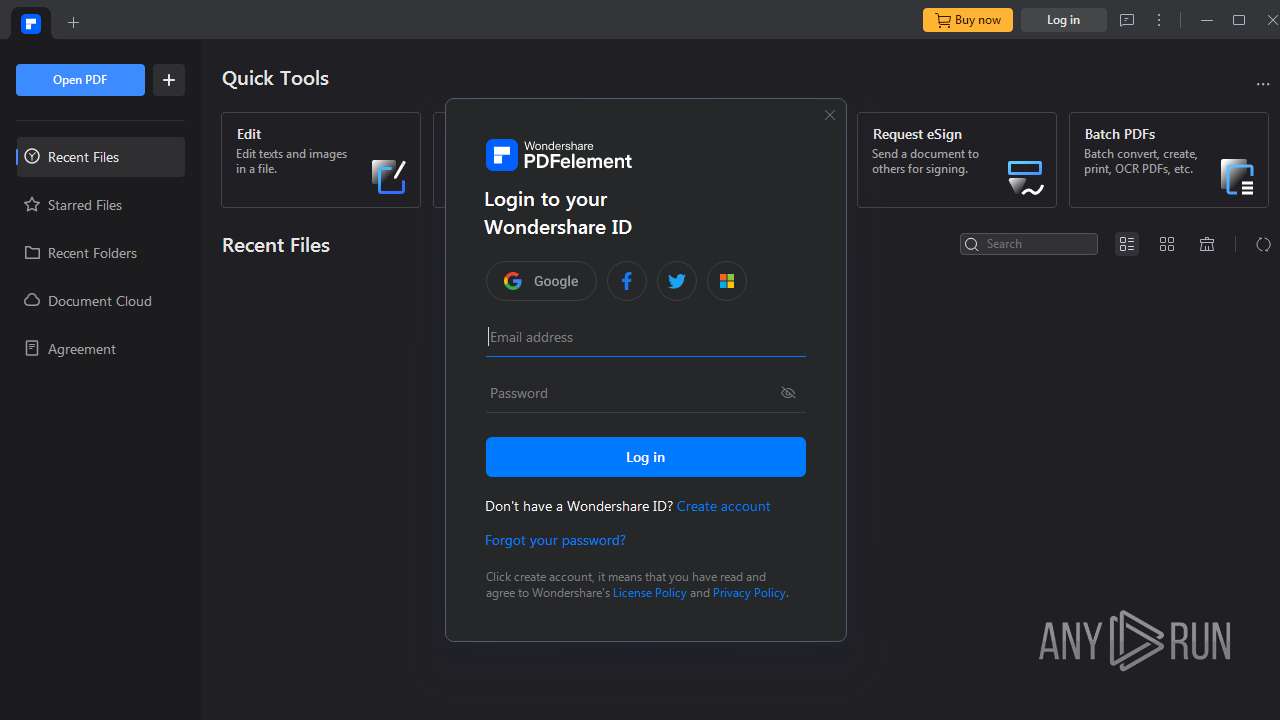Open the Privacy Policy link

749,593
